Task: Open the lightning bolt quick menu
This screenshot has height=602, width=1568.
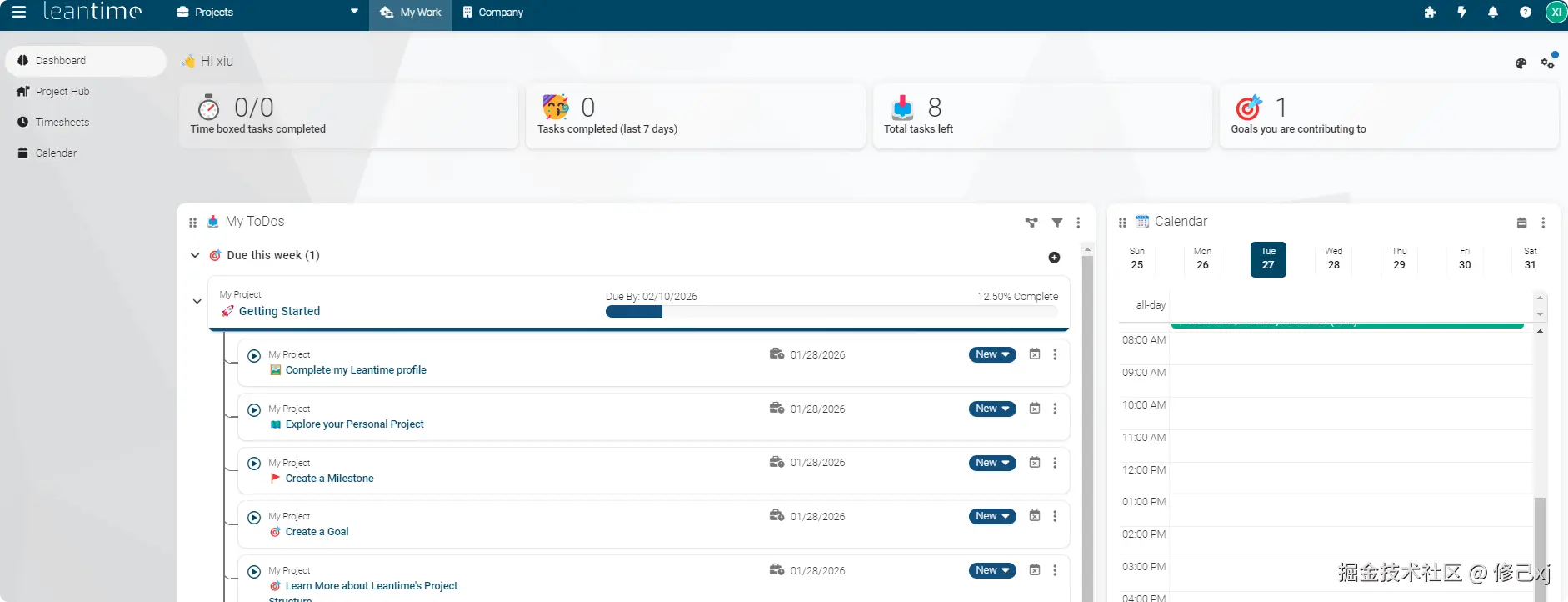Action: click(x=1462, y=13)
